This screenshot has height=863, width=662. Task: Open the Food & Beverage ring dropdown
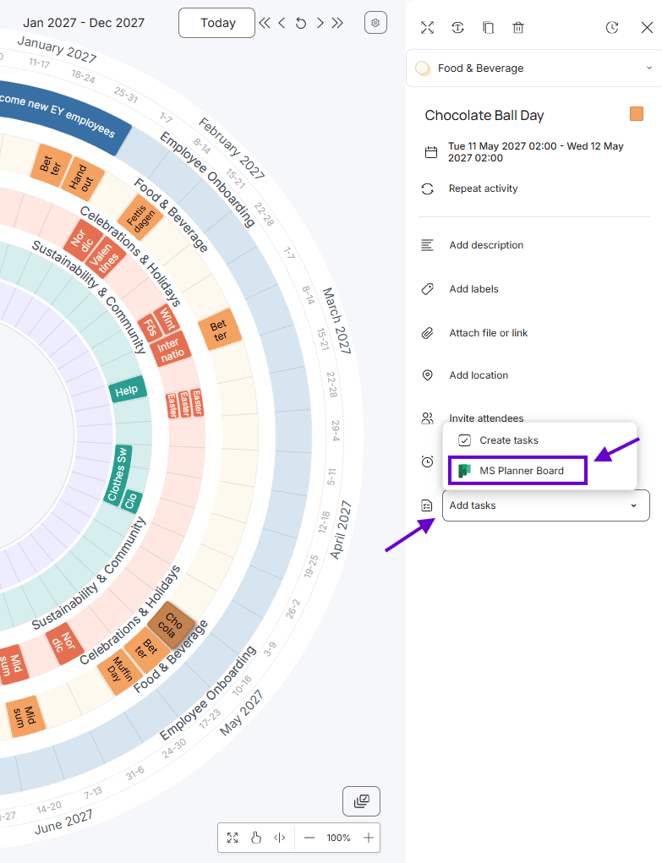pos(534,68)
